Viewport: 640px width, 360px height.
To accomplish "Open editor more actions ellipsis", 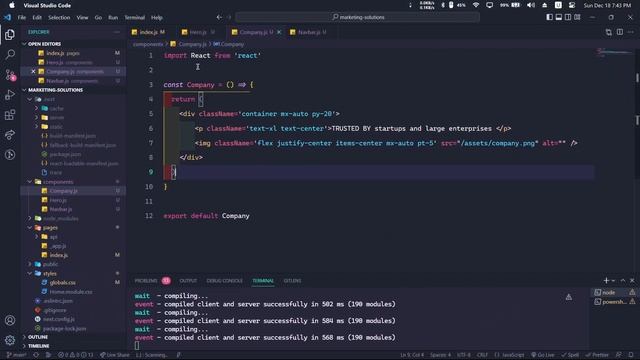I will tap(631, 32).
